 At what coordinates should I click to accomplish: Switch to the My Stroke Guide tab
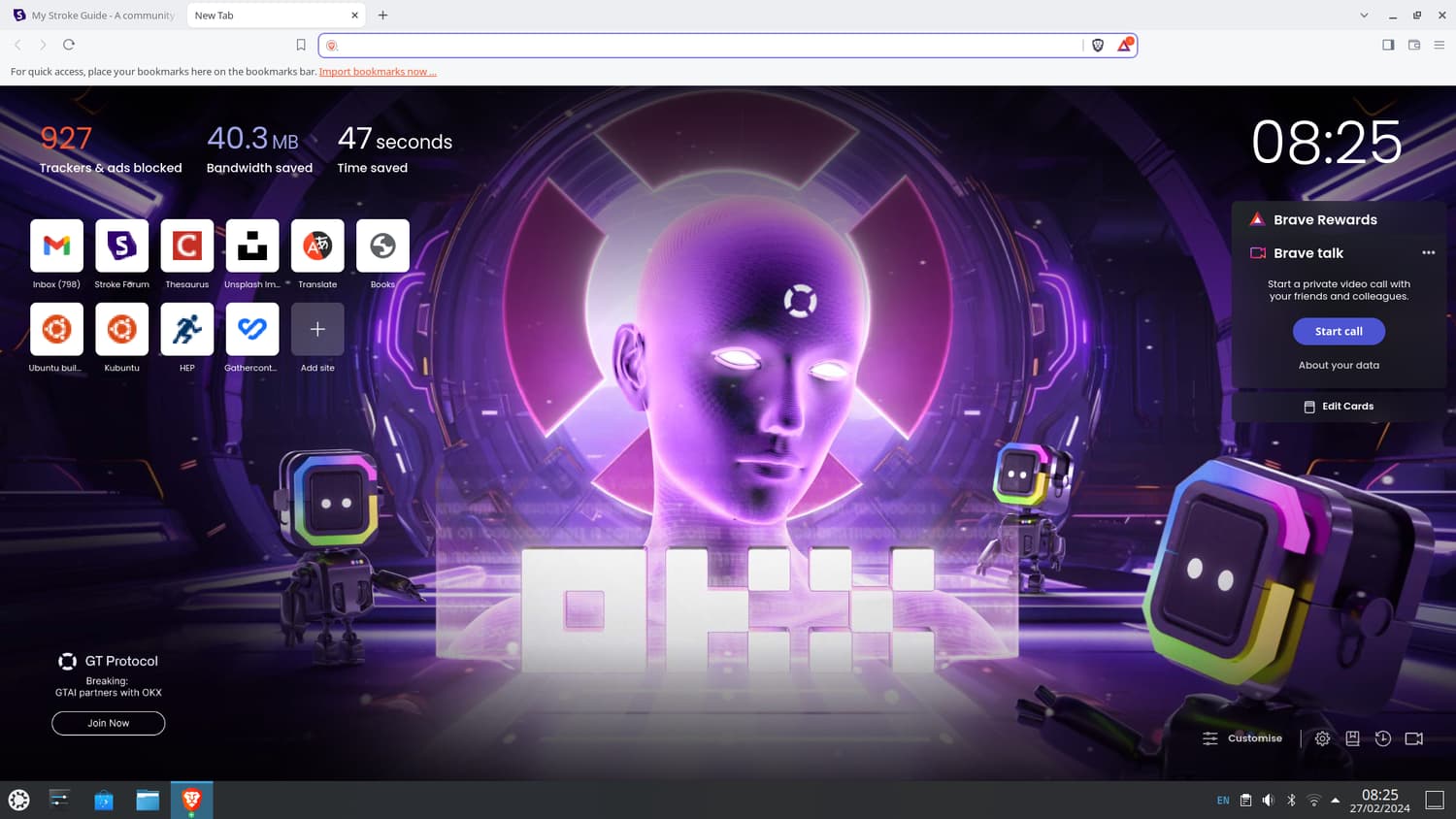point(94,16)
